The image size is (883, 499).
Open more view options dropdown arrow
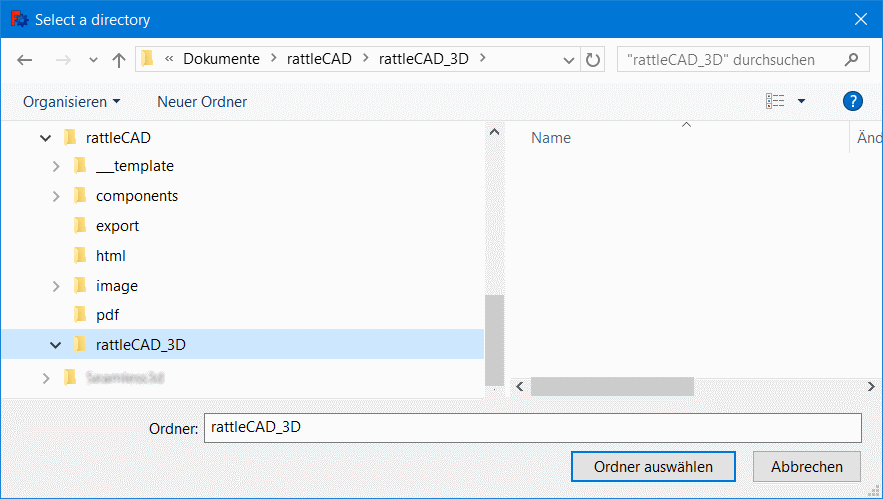801,101
